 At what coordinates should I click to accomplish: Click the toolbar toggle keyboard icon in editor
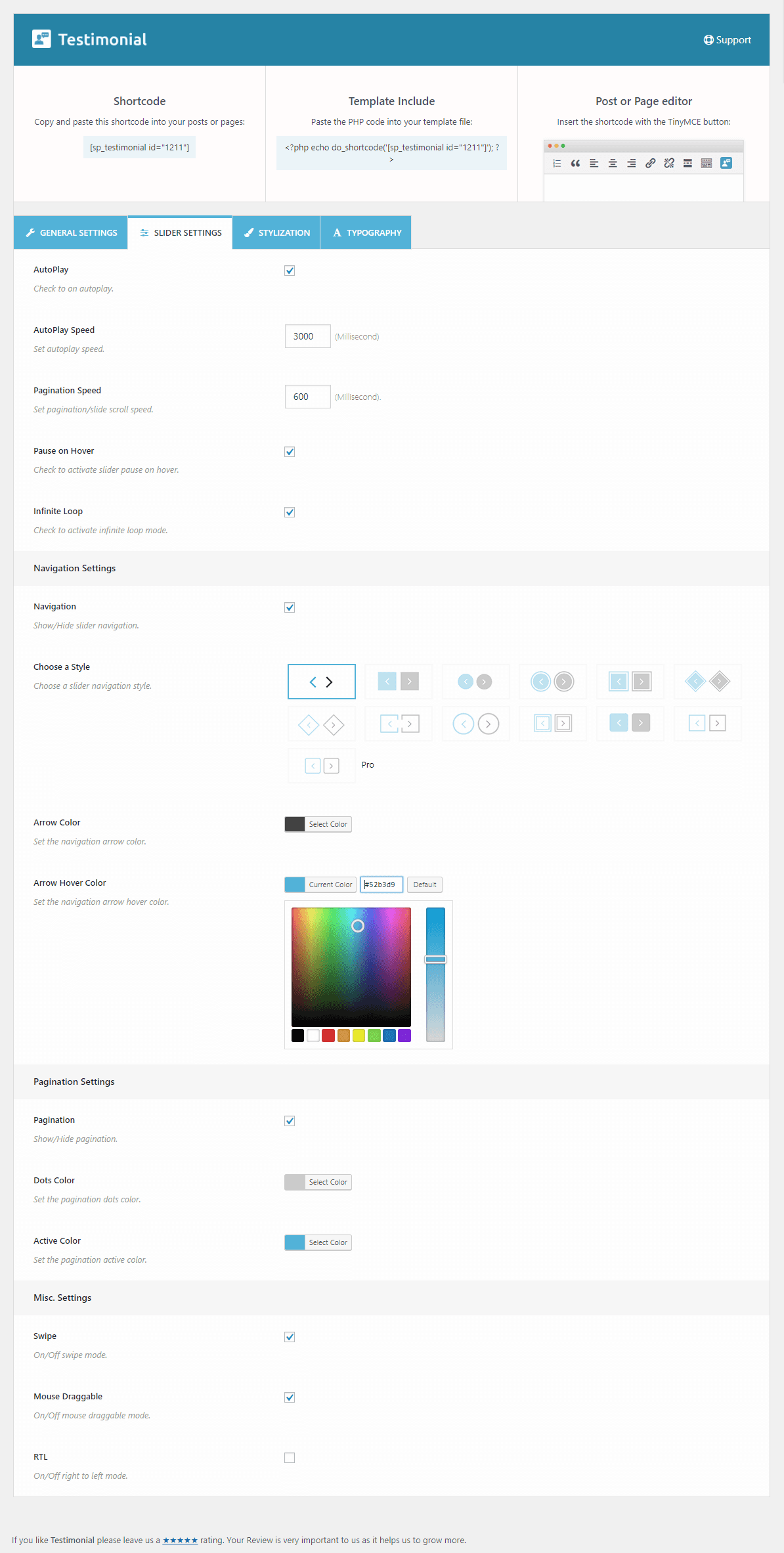click(707, 164)
